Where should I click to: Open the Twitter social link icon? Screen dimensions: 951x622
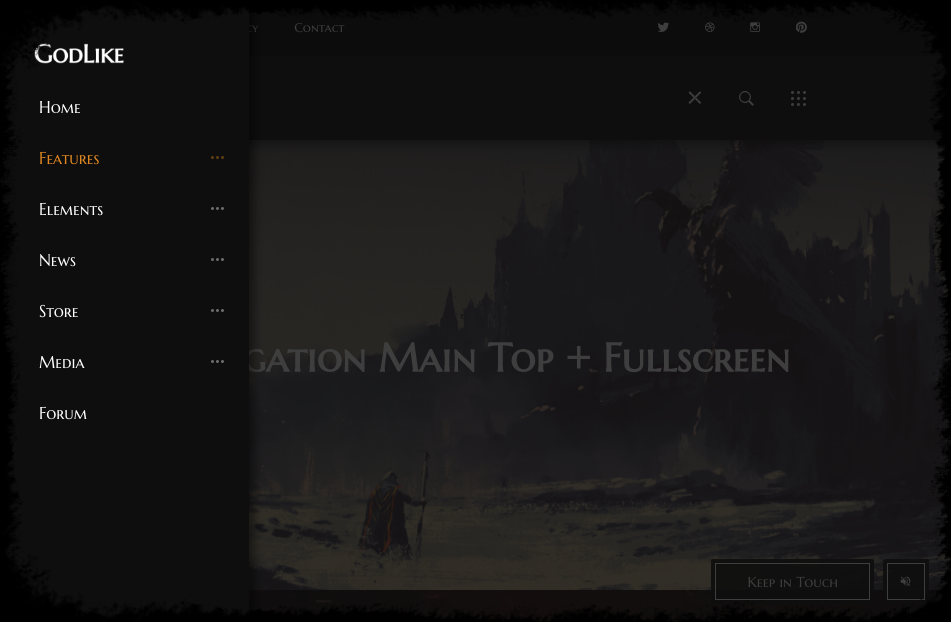tap(663, 28)
